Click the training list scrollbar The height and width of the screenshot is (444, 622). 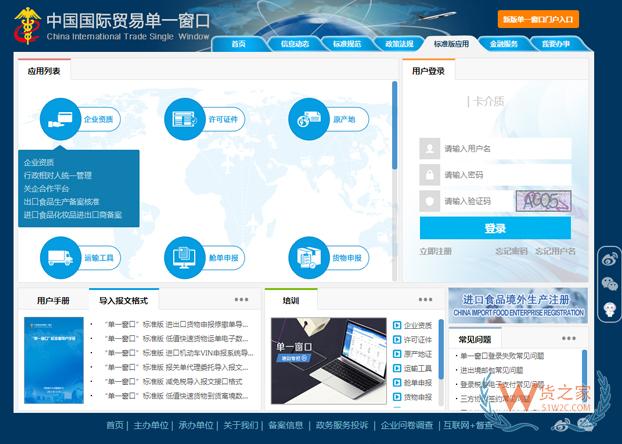coord(441,348)
